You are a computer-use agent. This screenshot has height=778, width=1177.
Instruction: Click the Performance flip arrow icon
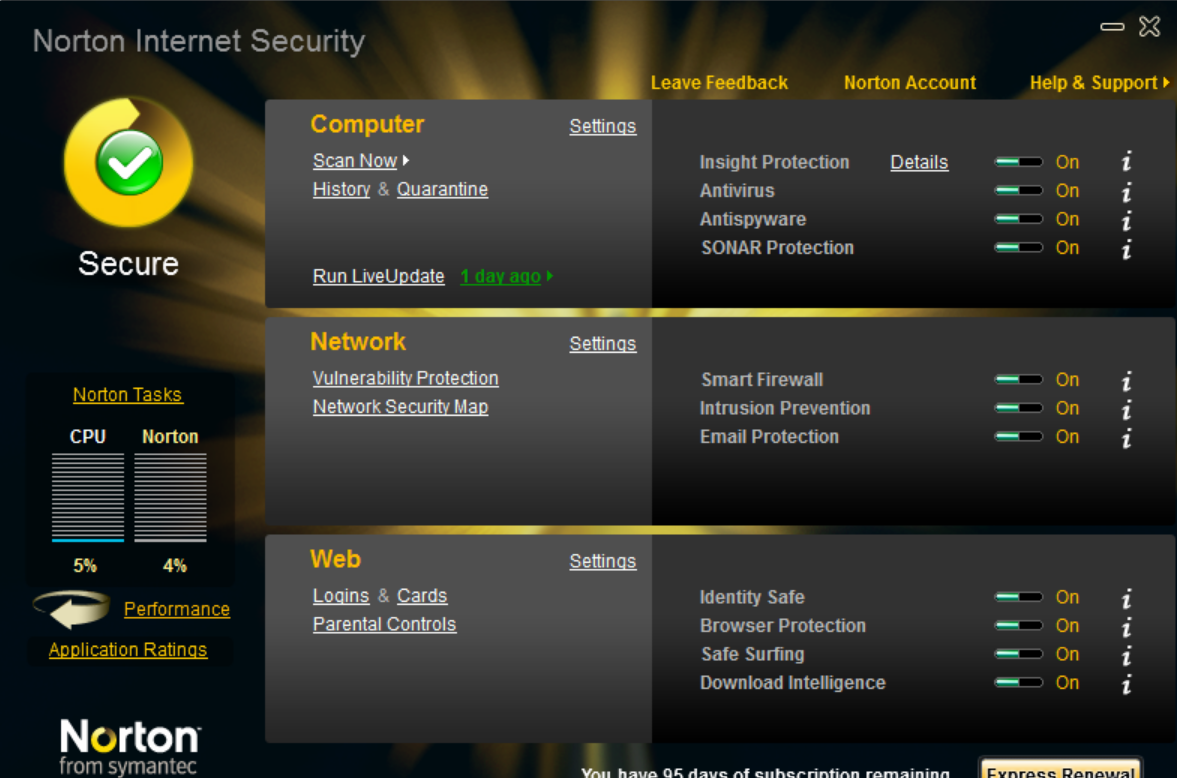[71, 608]
